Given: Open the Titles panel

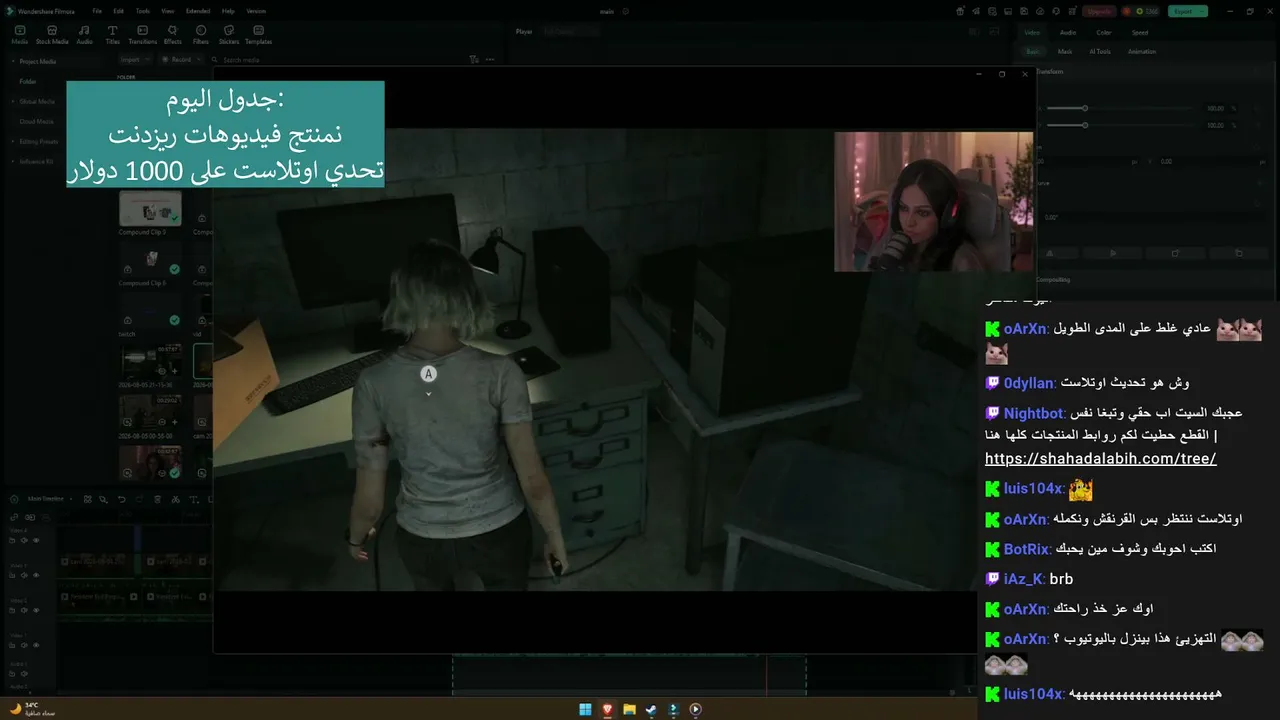Looking at the screenshot, I should tap(113, 35).
